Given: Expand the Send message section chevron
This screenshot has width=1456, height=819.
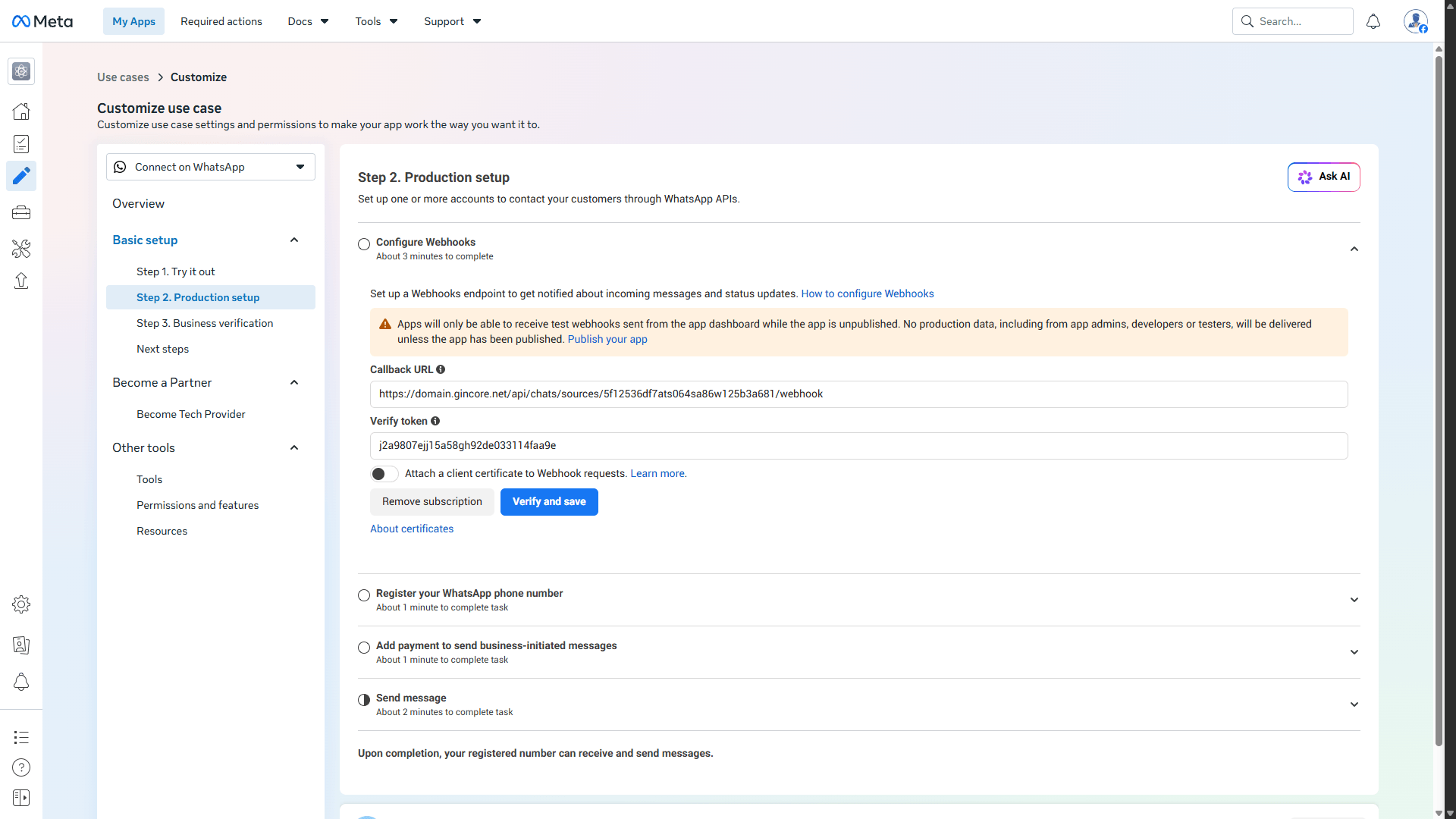Looking at the screenshot, I should point(1354,704).
